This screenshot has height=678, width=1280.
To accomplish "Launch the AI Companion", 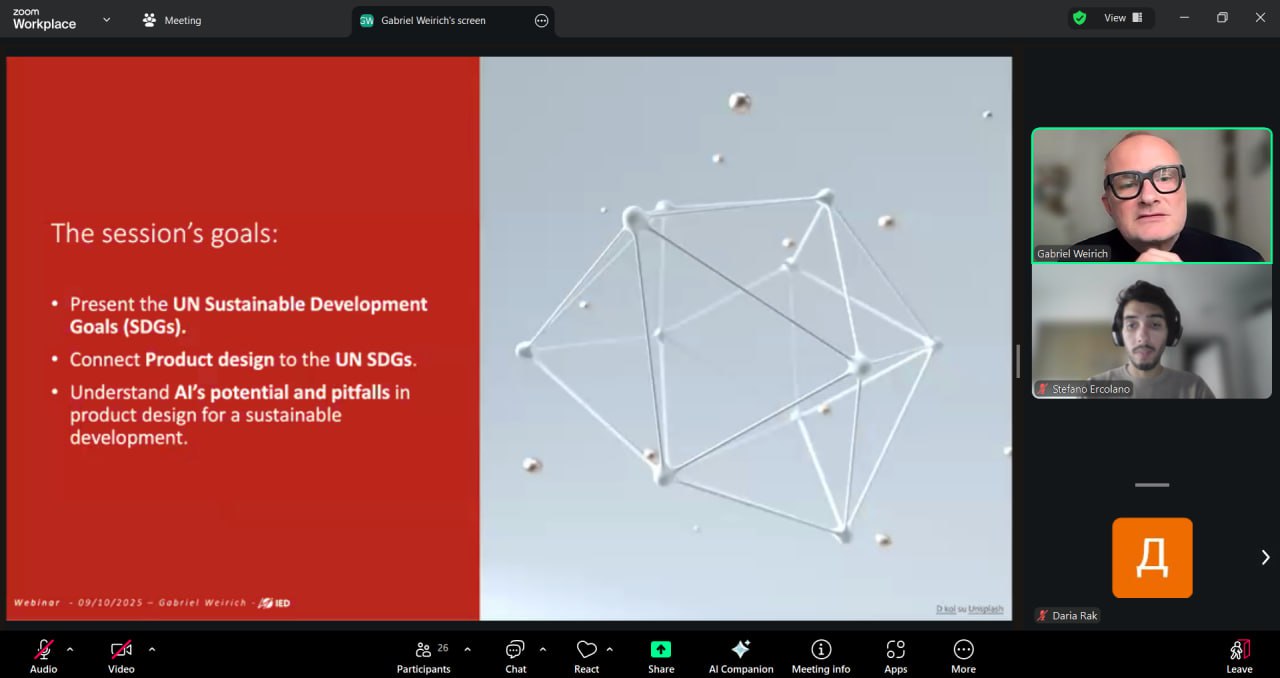I will point(741,655).
